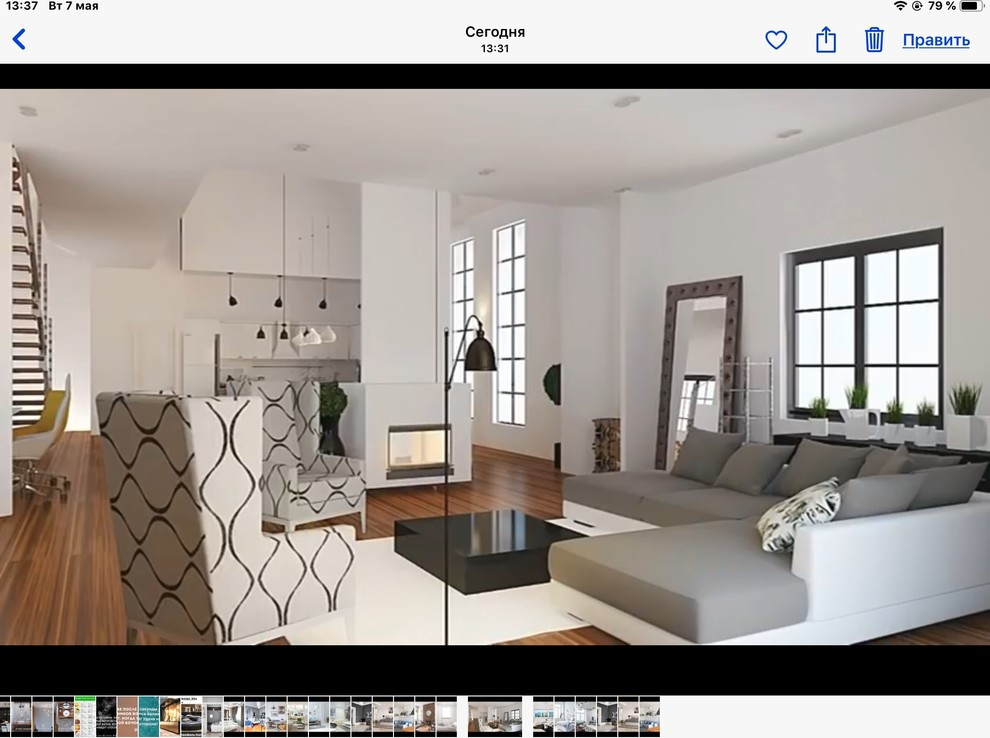Open the tan-brown text thumbnail in filmstrip
The width and height of the screenshot is (990, 738).
(128, 716)
